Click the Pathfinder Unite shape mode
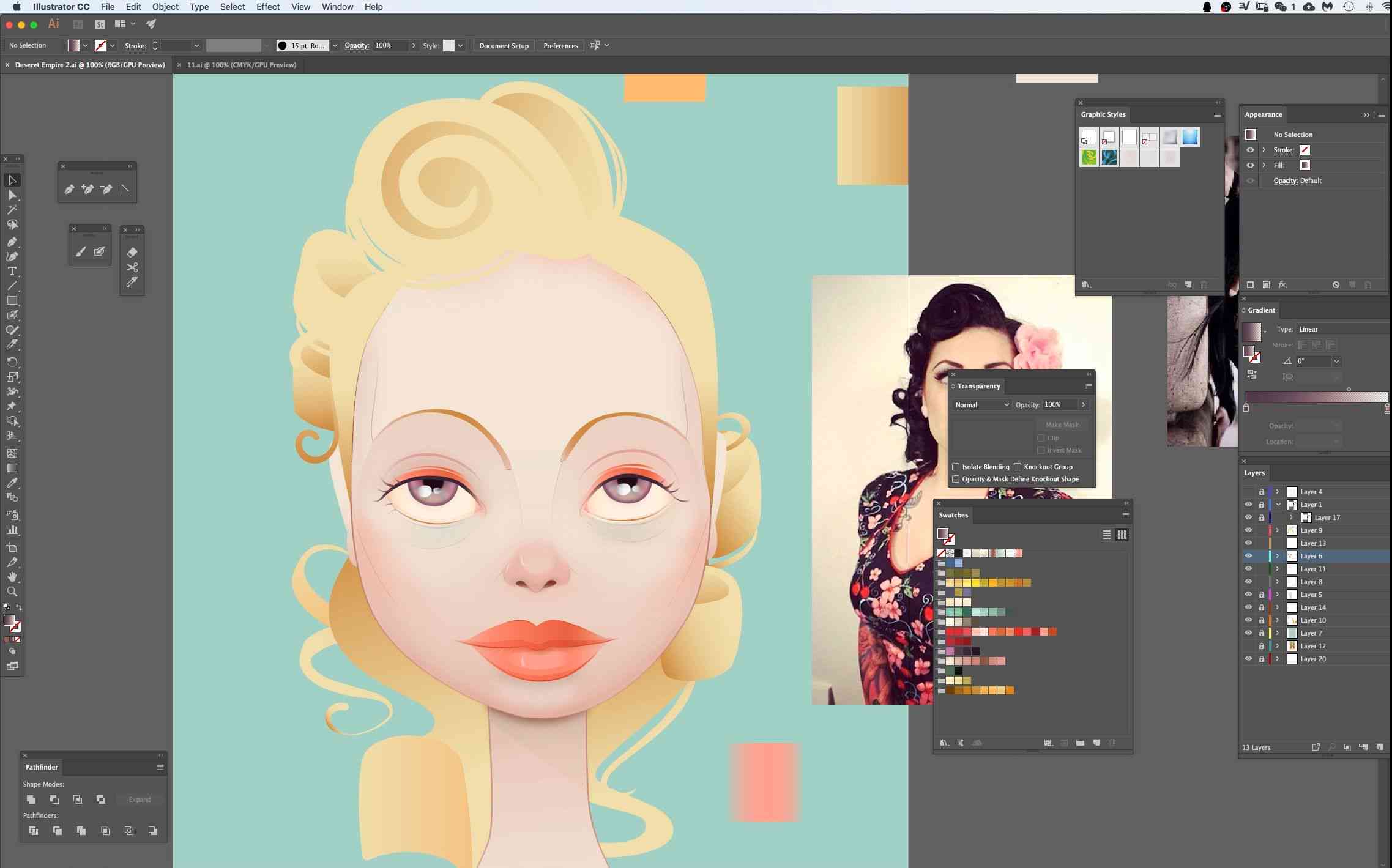1392x868 pixels. [31, 799]
